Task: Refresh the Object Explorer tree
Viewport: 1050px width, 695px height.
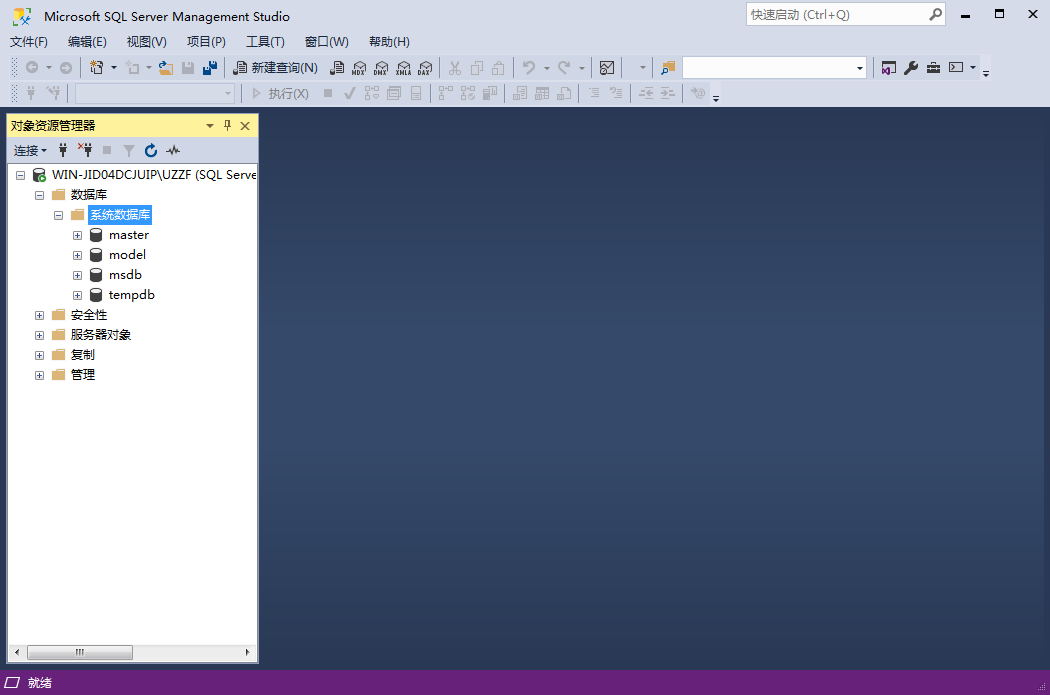Action: pyautogui.click(x=151, y=150)
